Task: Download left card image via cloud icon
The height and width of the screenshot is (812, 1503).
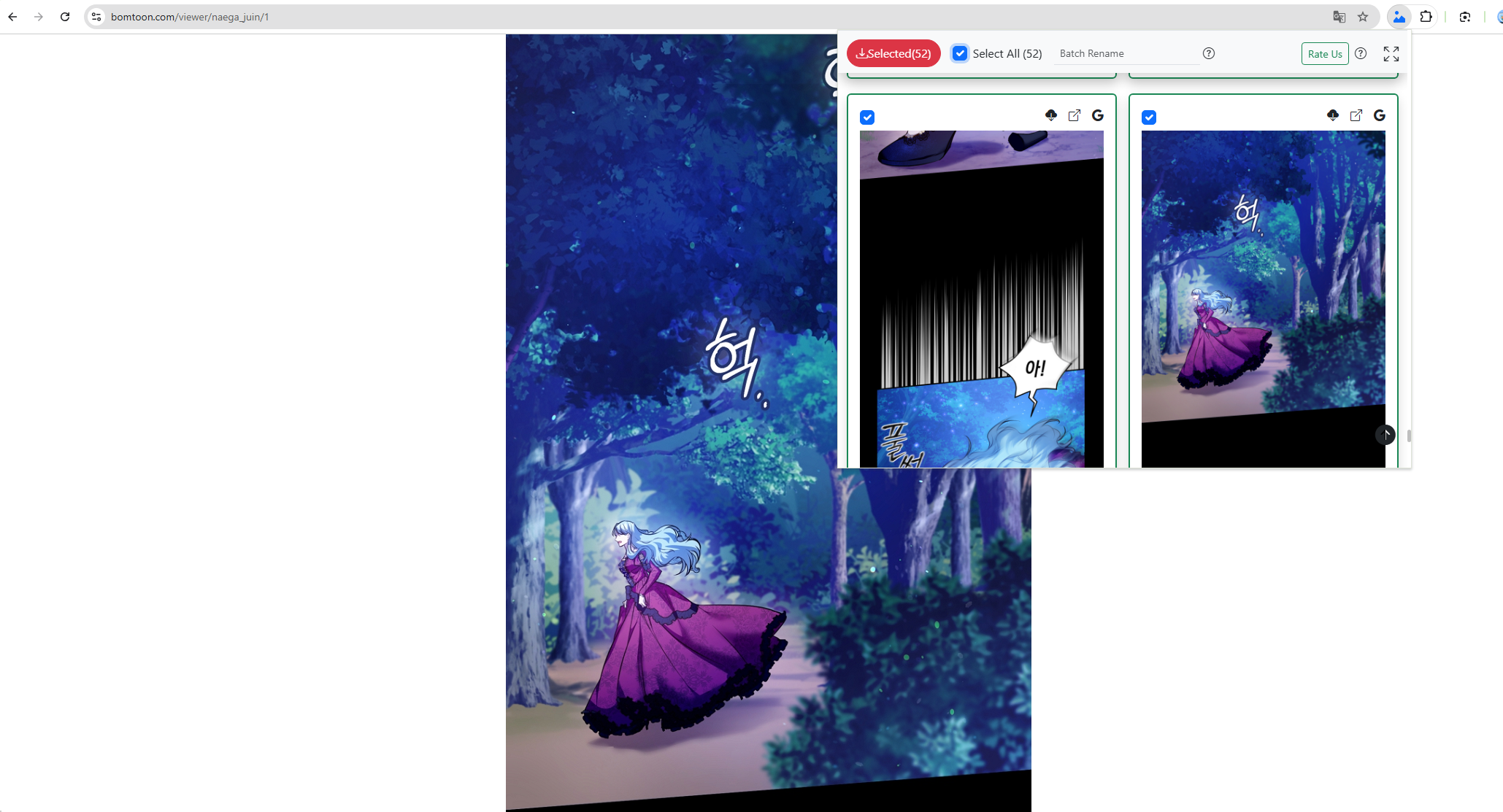Action: coord(1051,115)
